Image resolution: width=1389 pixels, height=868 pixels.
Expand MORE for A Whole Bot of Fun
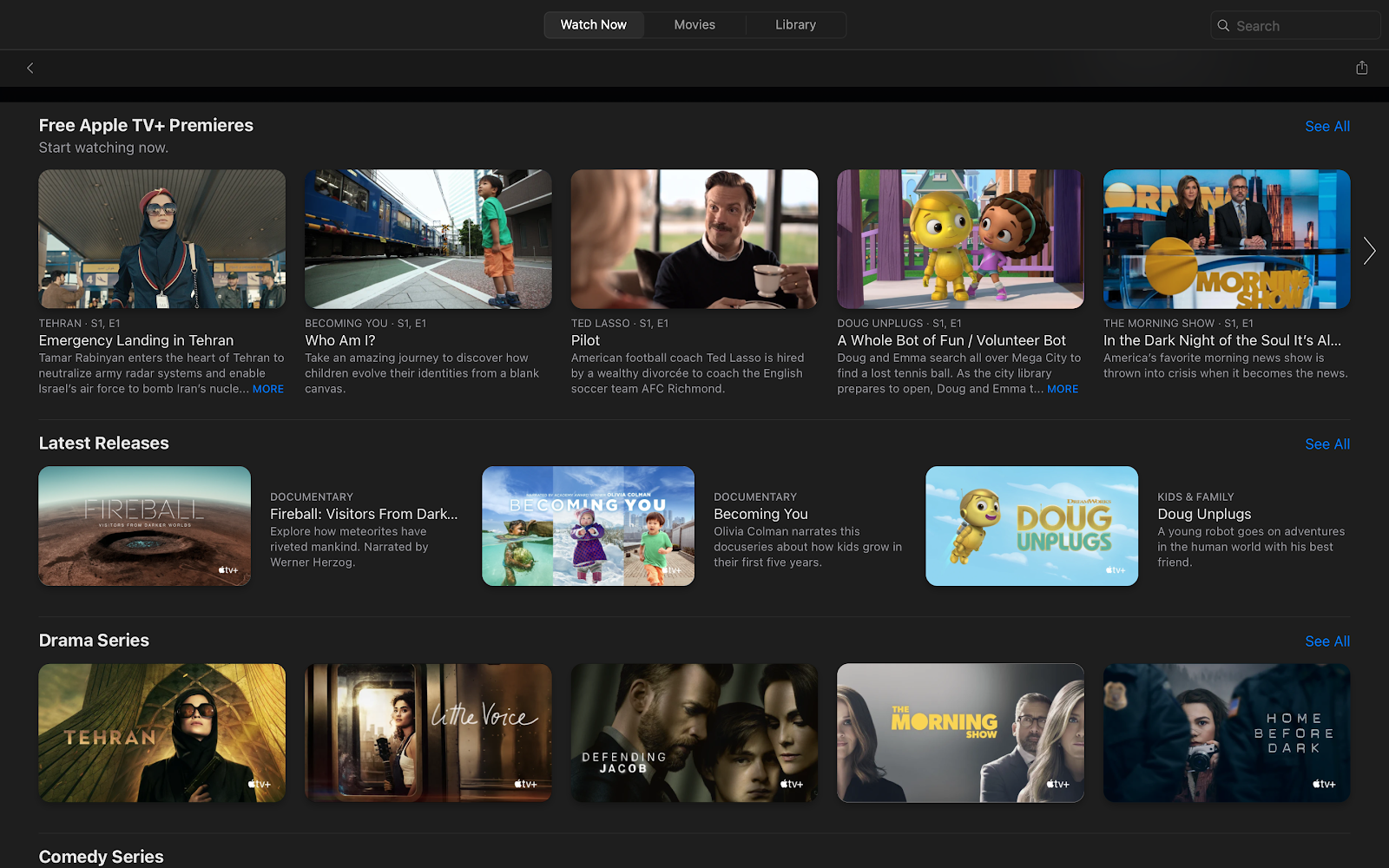click(1063, 389)
